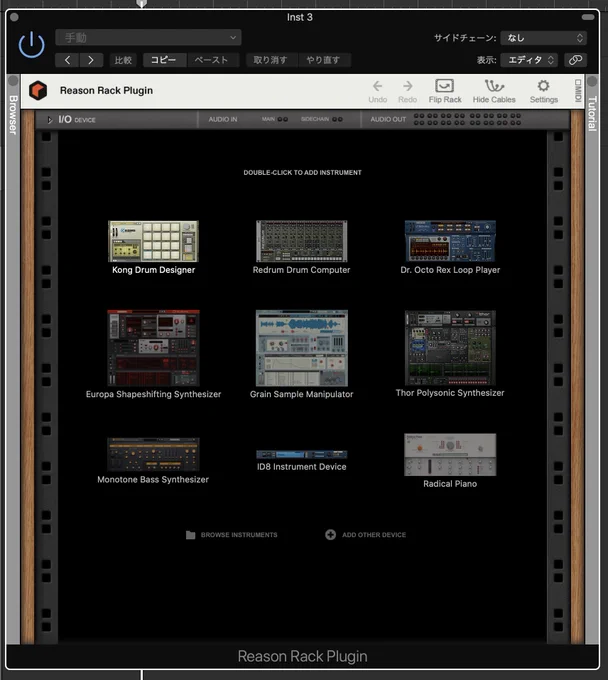Open the Browser side tab
This screenshot has width=608, height=680.
coord(13,114)
